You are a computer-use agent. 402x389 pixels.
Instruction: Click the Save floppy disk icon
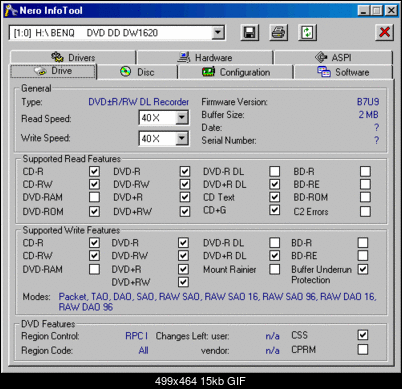250,33
